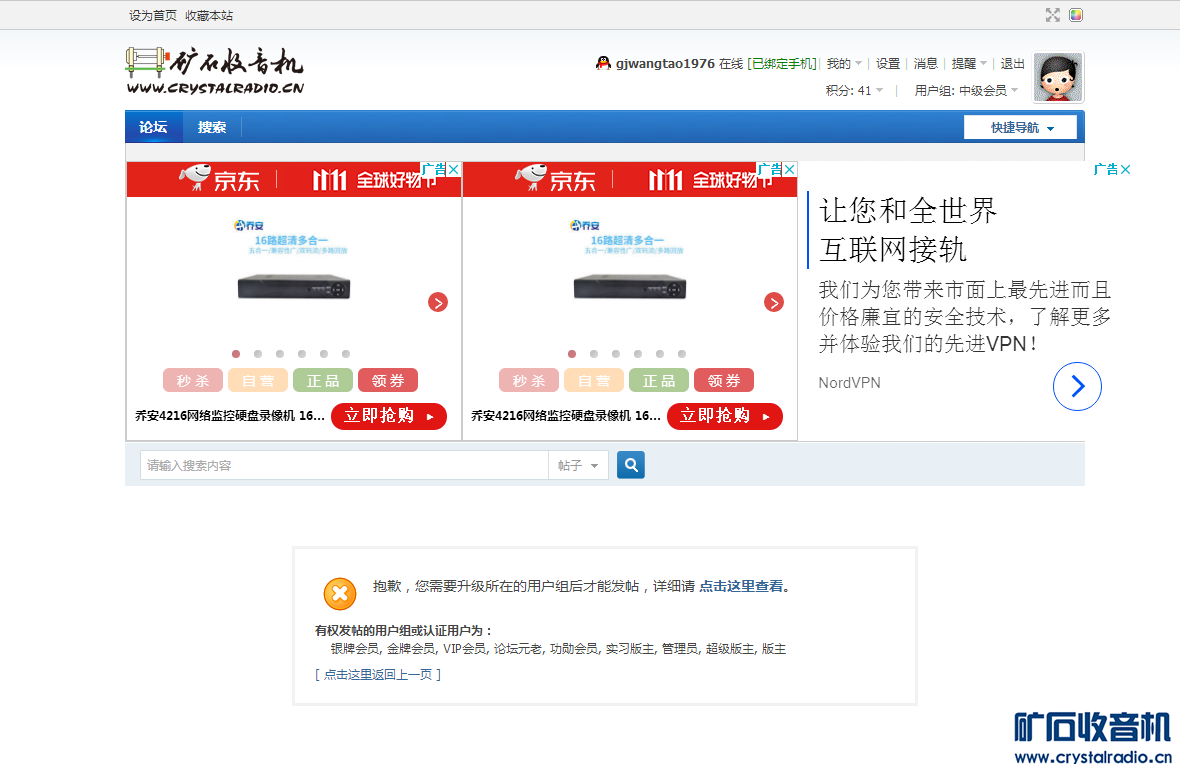The image size is (1180, 770).
Task: Click the 京东 banner in second ad
Action: 629,180
